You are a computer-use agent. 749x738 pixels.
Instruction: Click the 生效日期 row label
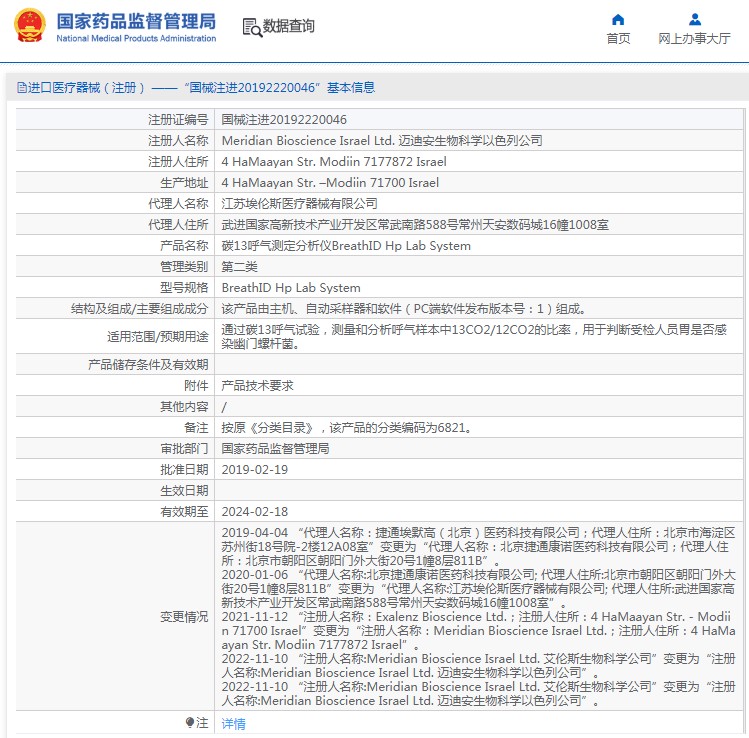pos(184,491)
